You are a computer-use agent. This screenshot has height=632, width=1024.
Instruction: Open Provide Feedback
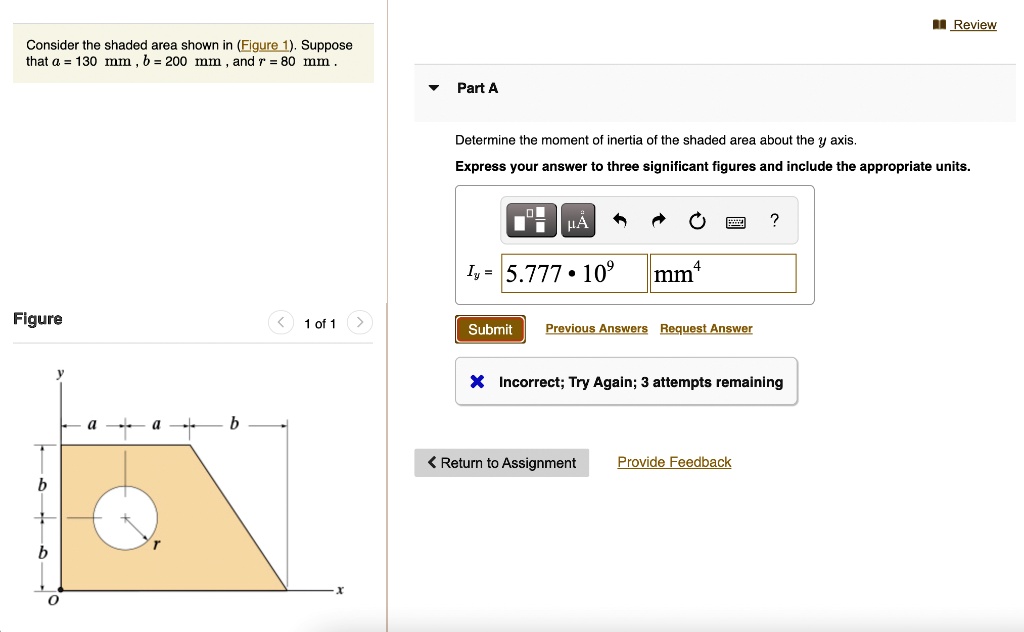click(x=674, y=461)
